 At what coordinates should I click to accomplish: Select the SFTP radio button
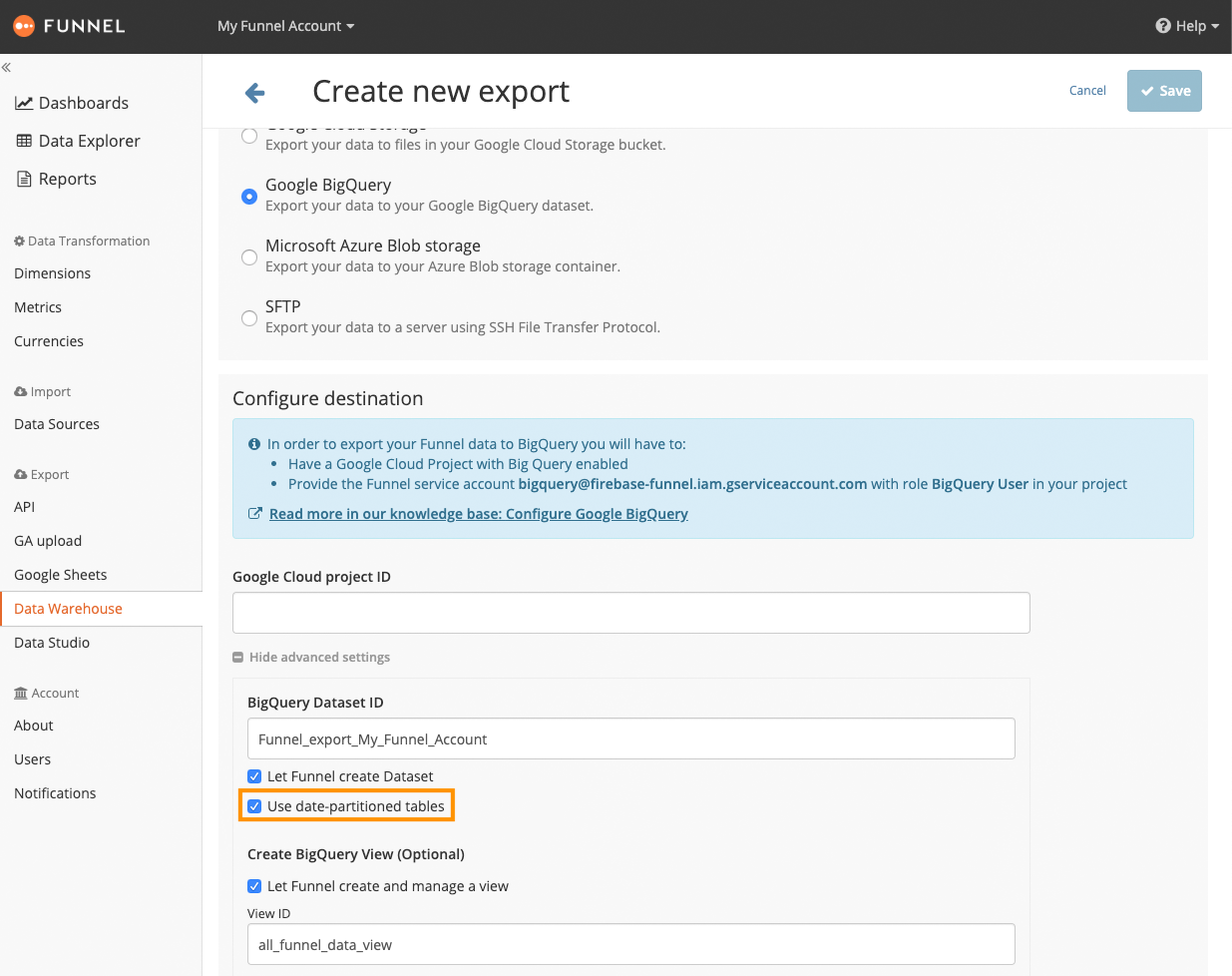[249, 318]
